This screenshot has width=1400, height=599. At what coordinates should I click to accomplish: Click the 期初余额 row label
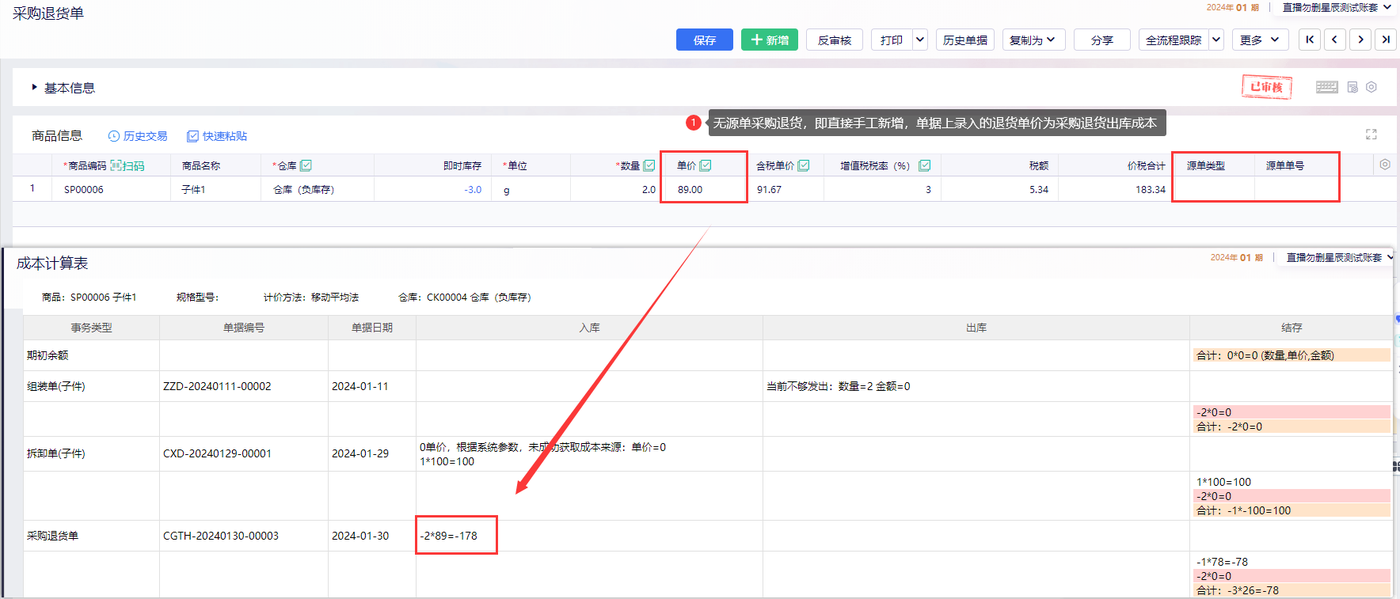[47, 355]
